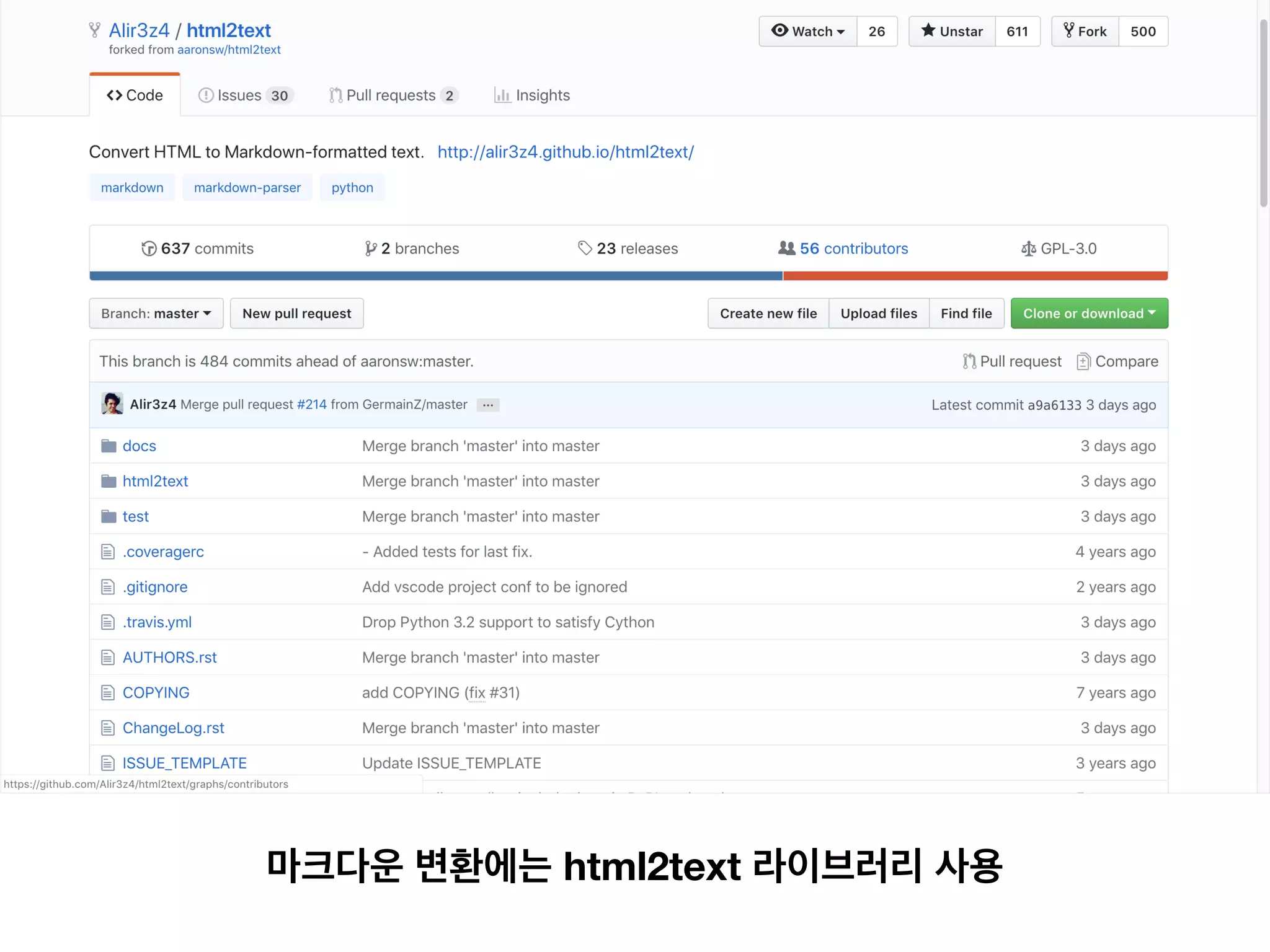The height and width of the screenshot is (952, 1270).
Task: Open the docs folder
Action: pos(140,446)
